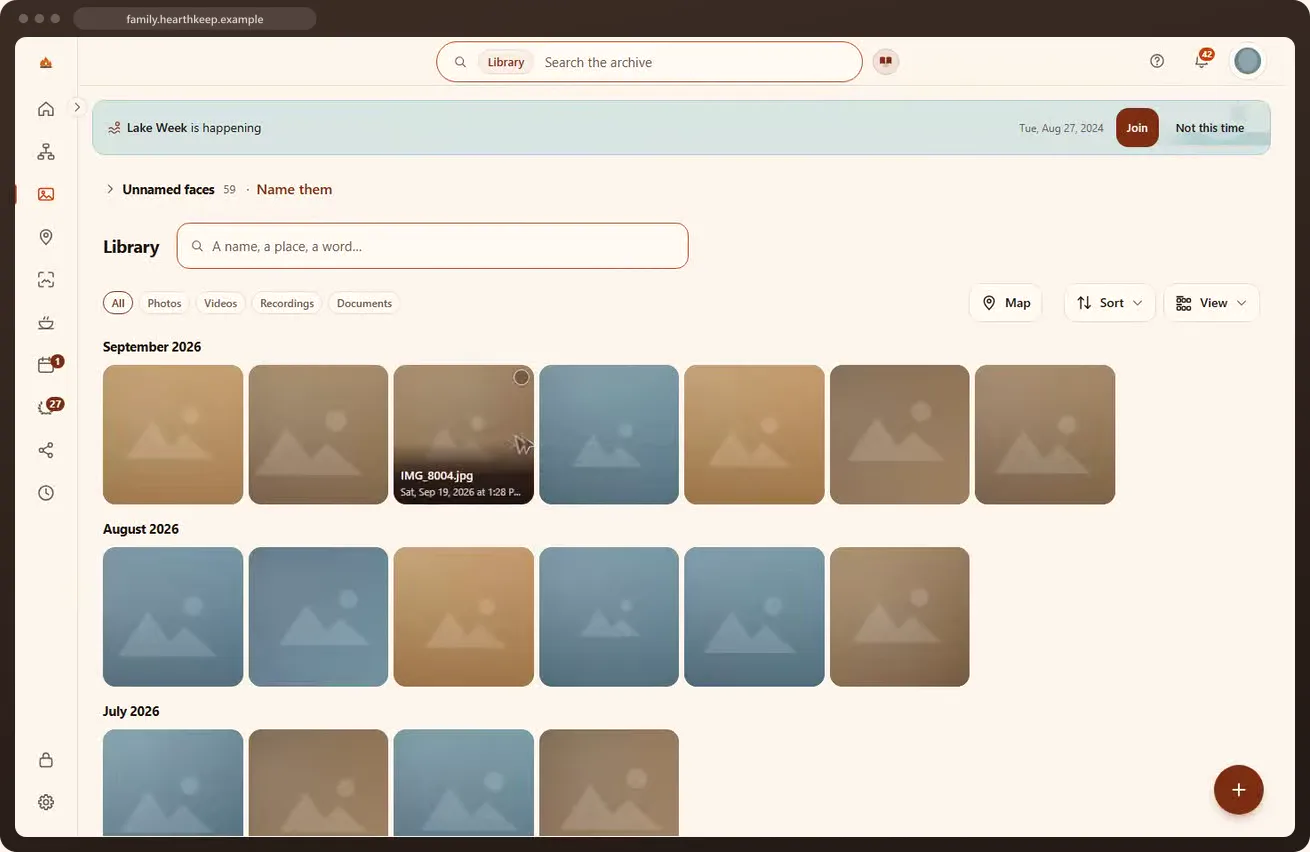This screenshot has height=852, width=1310.
Task: Open the calendar icon with badge 1
Action: pos(46,365)
